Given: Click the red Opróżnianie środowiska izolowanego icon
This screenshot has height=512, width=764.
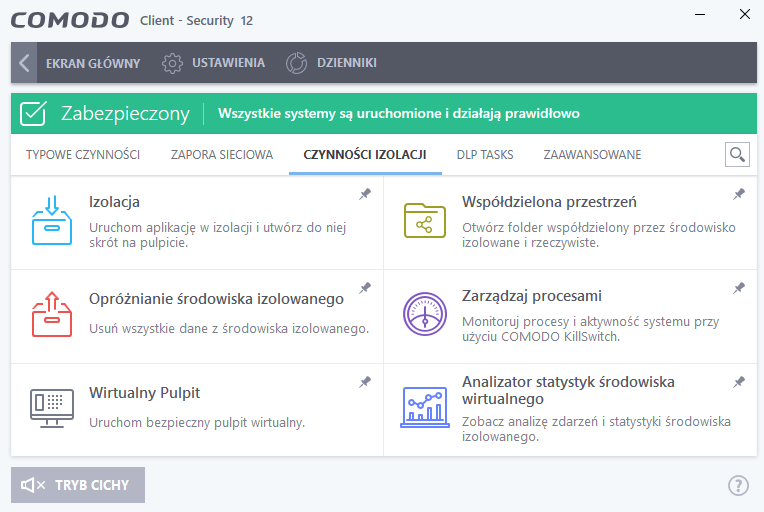Looking at the screenshot, I should click(x=52, y=314).
